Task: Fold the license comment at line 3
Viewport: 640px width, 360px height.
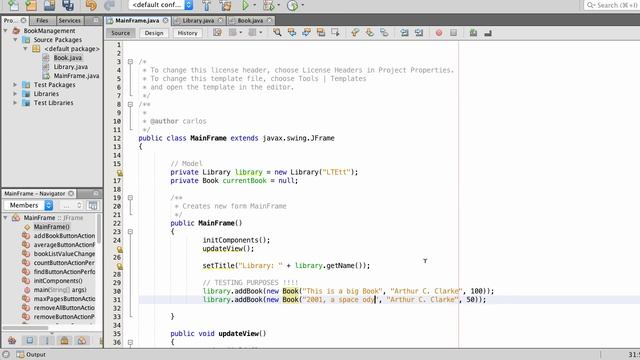Action: pyautogui.click(x=130, y=62)
